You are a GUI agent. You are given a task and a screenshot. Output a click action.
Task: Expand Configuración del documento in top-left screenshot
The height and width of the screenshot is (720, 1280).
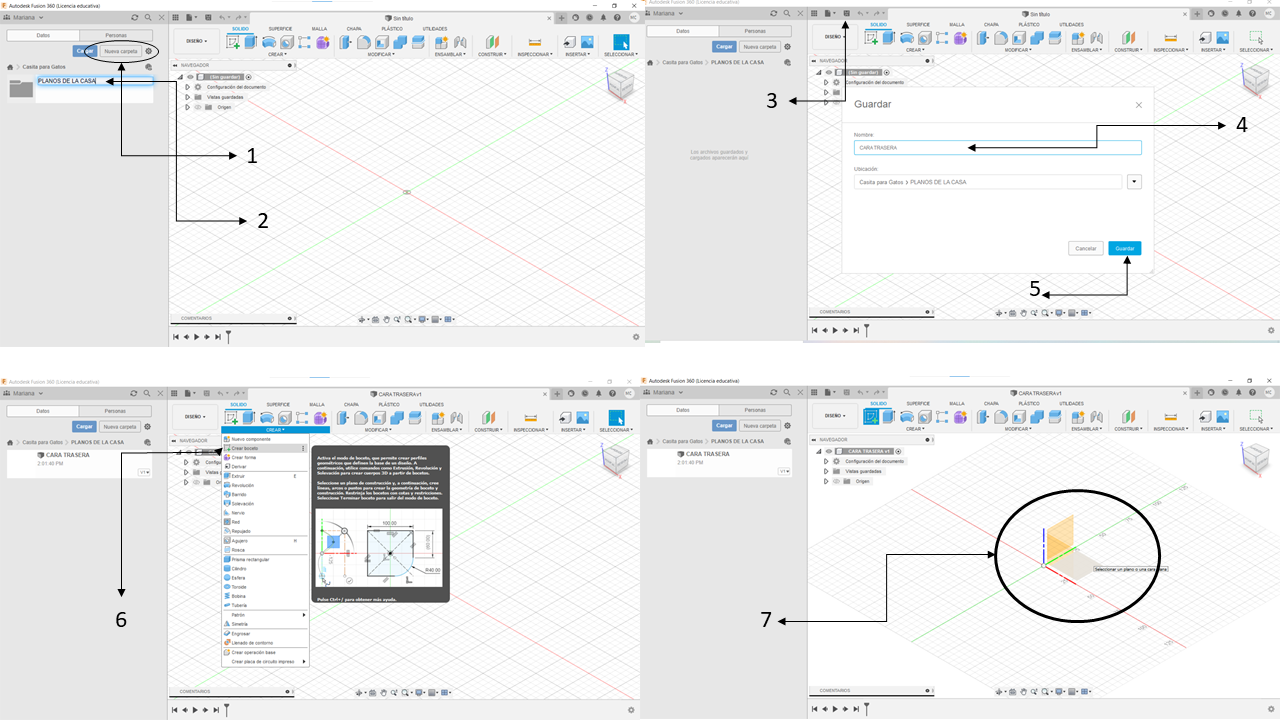[187, 86]
